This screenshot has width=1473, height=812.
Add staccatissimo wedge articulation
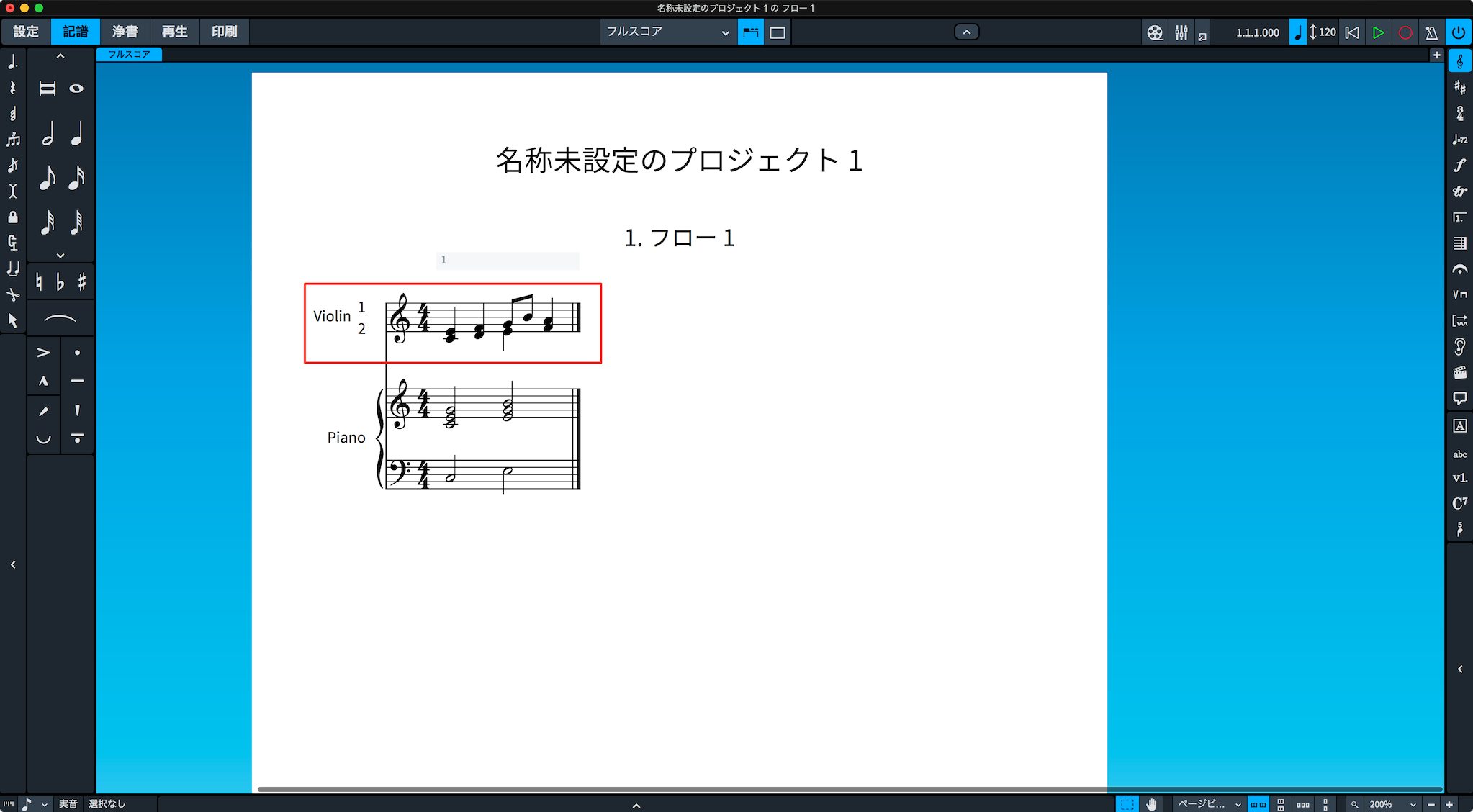[x=77, y=410]
